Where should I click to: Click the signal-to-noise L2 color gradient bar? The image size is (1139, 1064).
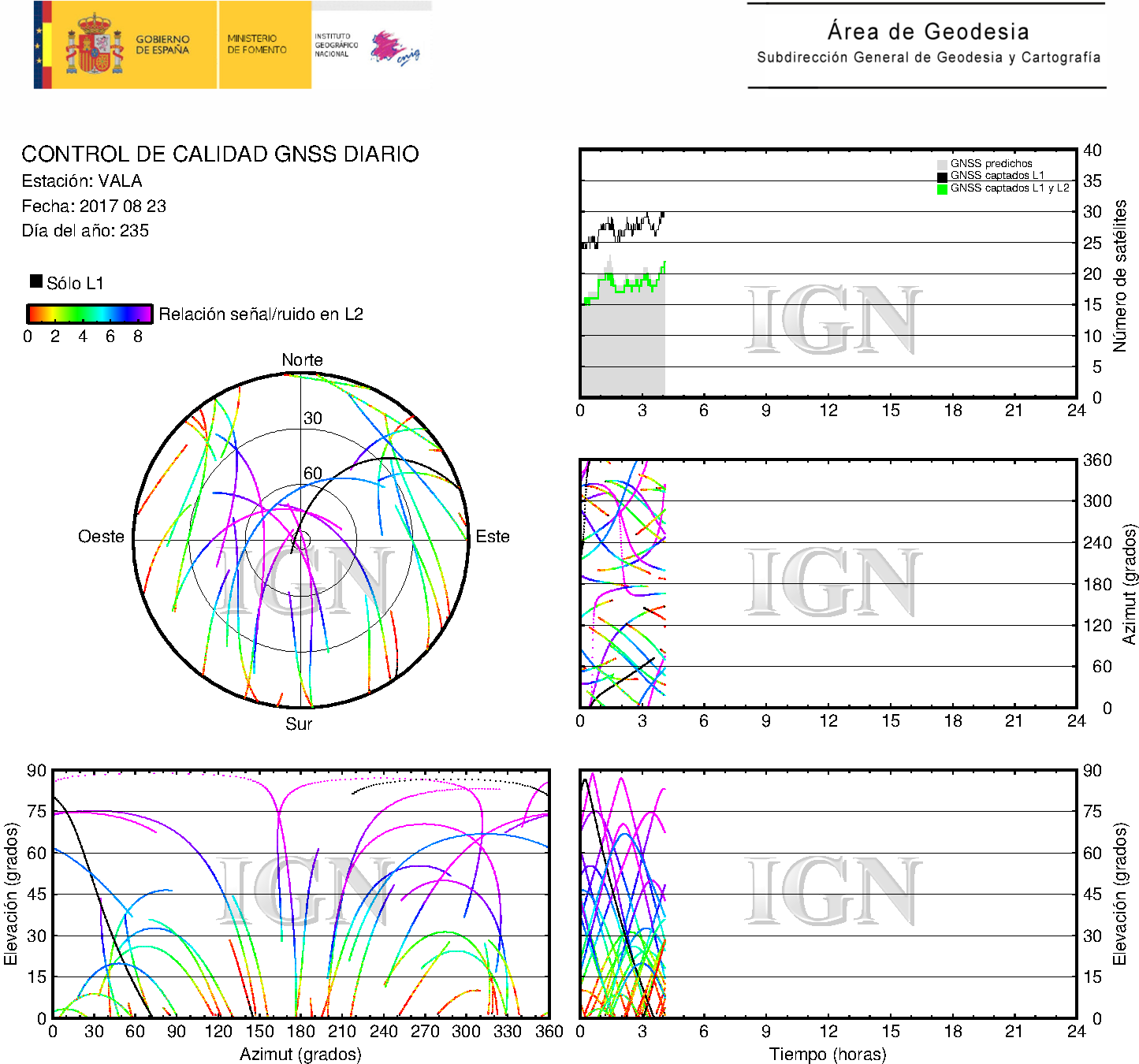tap(89, 314)
